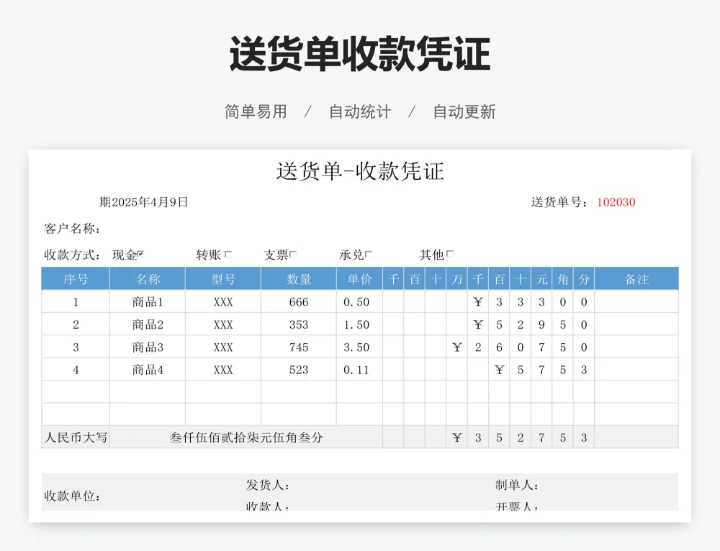
Task: Click the 简单易用 subtitle text
Action: [256, 112]
